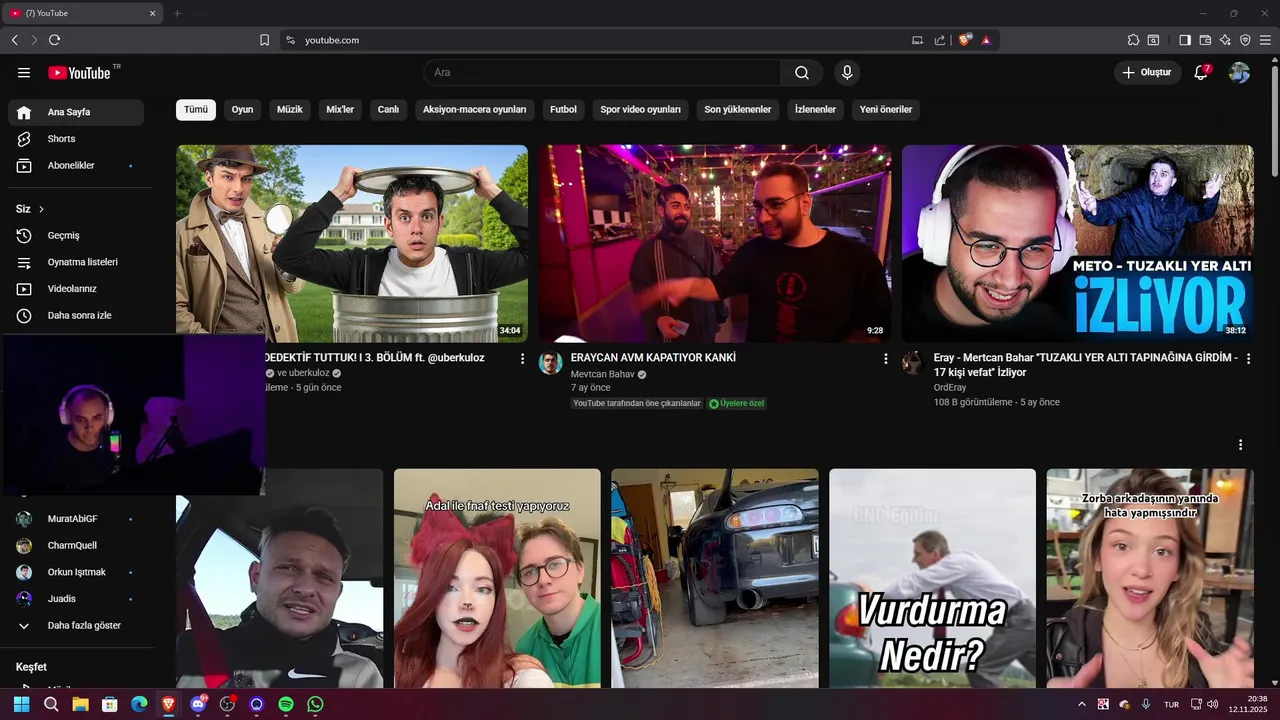
Task: Open browser extensions puzzle icon
Action: click(1133, 40)
